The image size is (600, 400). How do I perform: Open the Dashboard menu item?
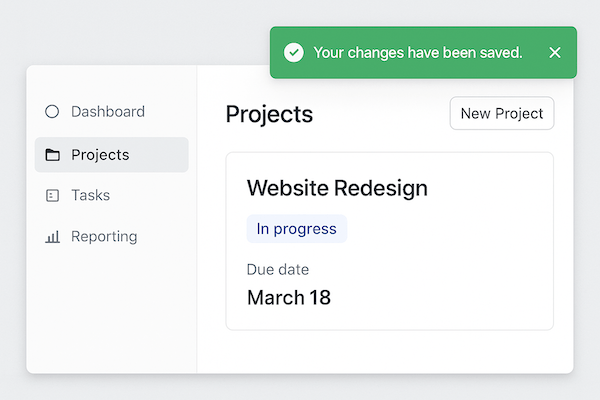[108, 112]
